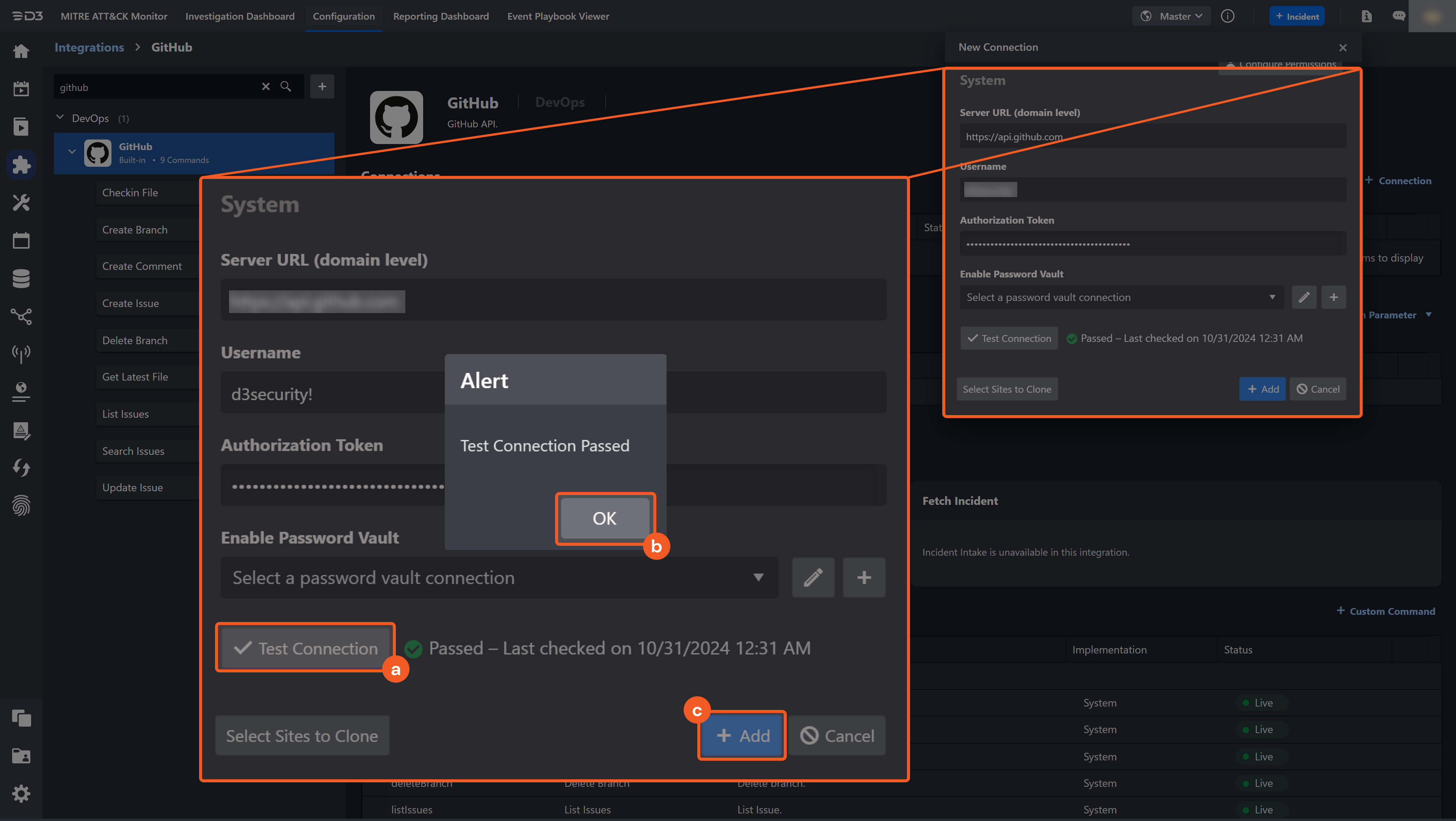Click plus to add integration beside search
Viewport: 1456px width, 821px height.
322,86
